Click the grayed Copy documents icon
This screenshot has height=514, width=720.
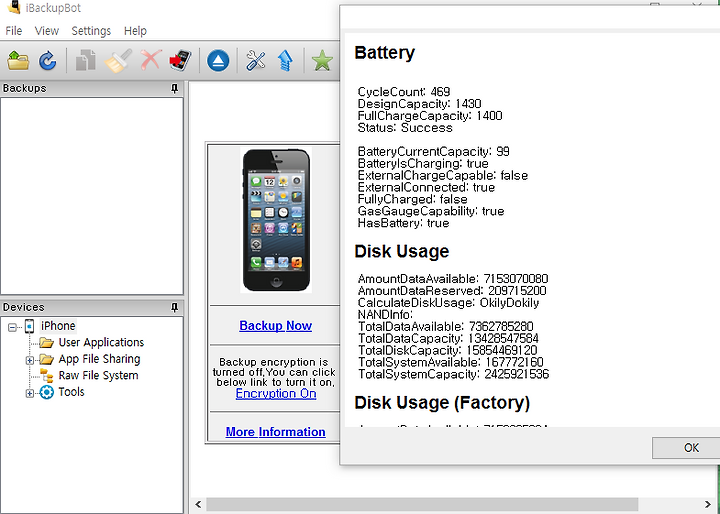pyautogui.click(x=85, y=60)
